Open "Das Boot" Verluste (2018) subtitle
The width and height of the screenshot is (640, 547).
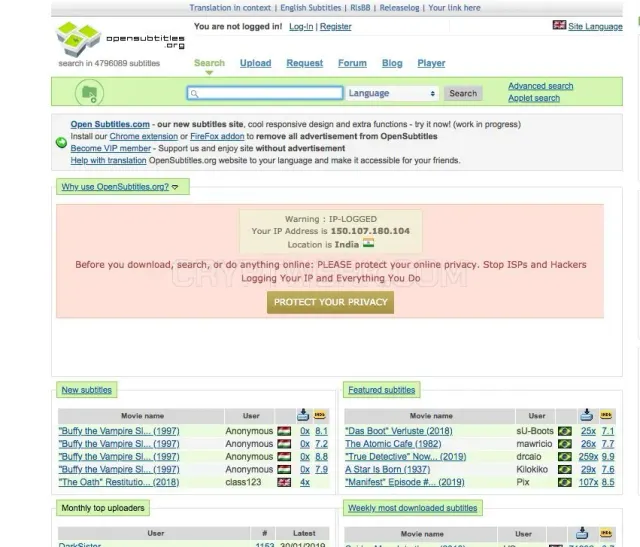[x=399, y=431]
